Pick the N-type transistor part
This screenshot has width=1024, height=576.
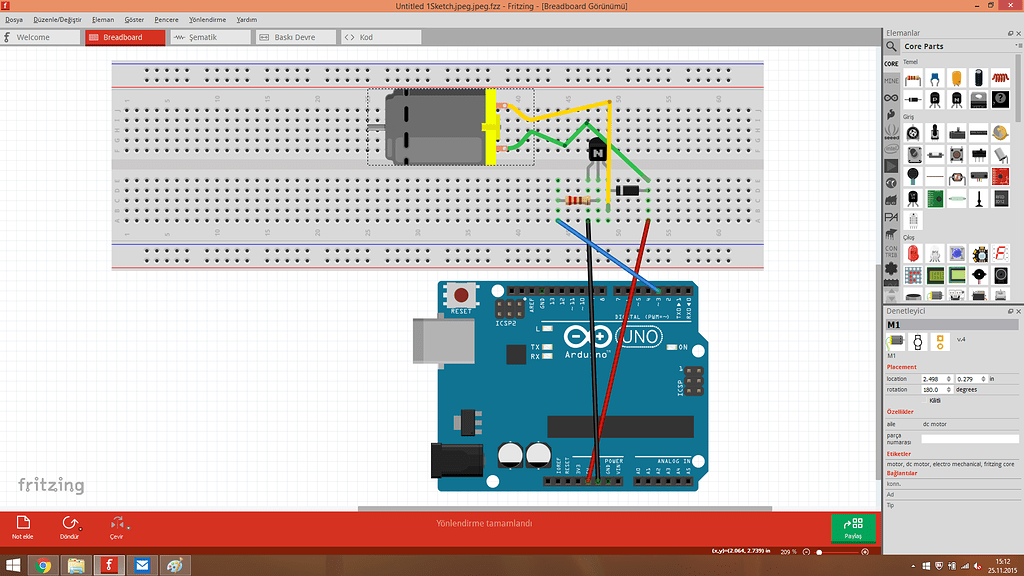point(957,100)
